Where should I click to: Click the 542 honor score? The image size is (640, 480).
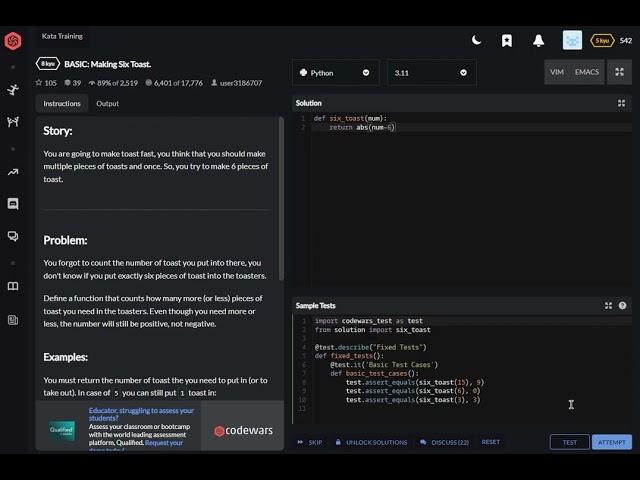[x=626, y=40]
